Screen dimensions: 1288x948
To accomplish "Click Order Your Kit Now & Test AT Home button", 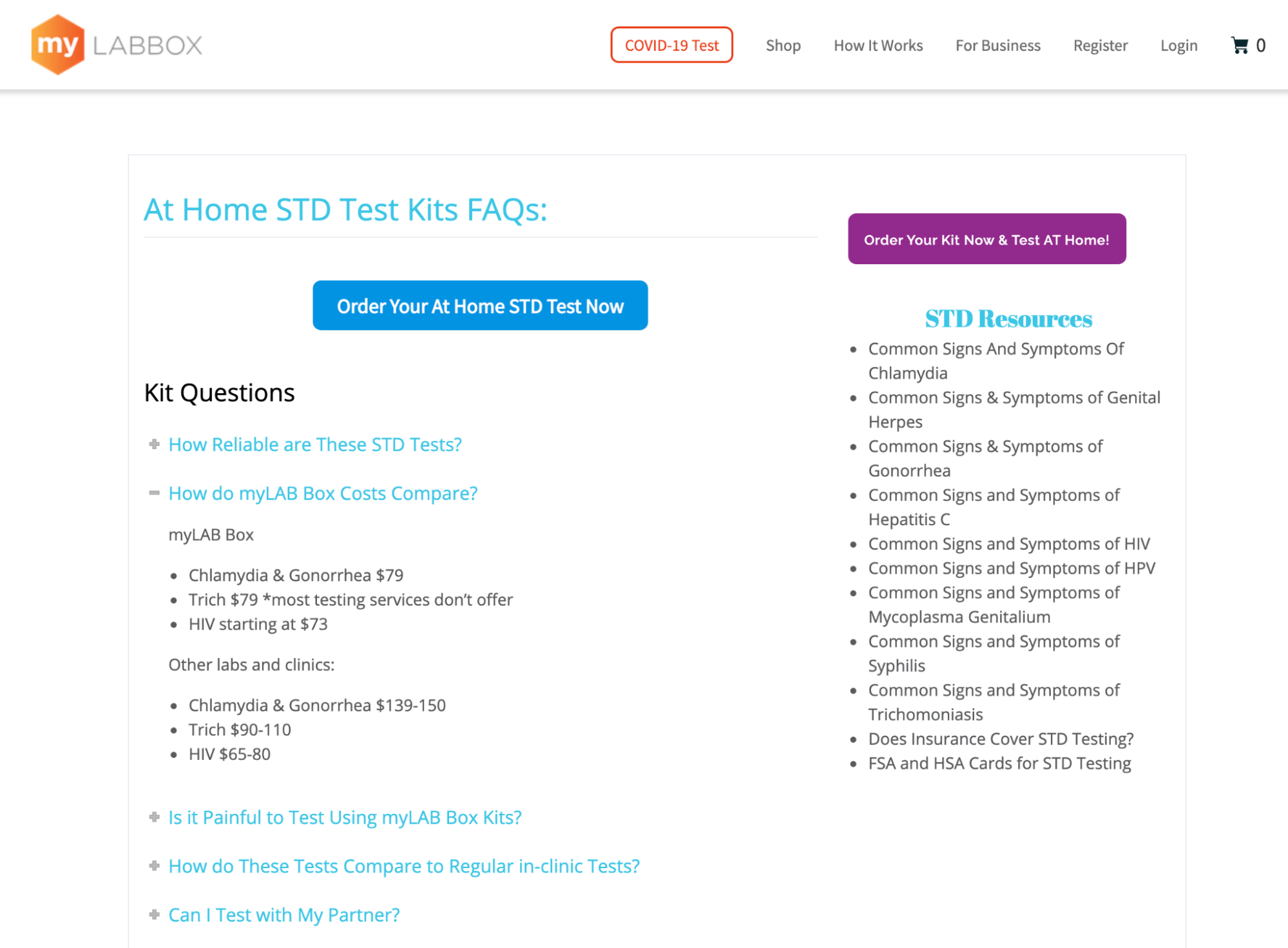I will 986,239.
